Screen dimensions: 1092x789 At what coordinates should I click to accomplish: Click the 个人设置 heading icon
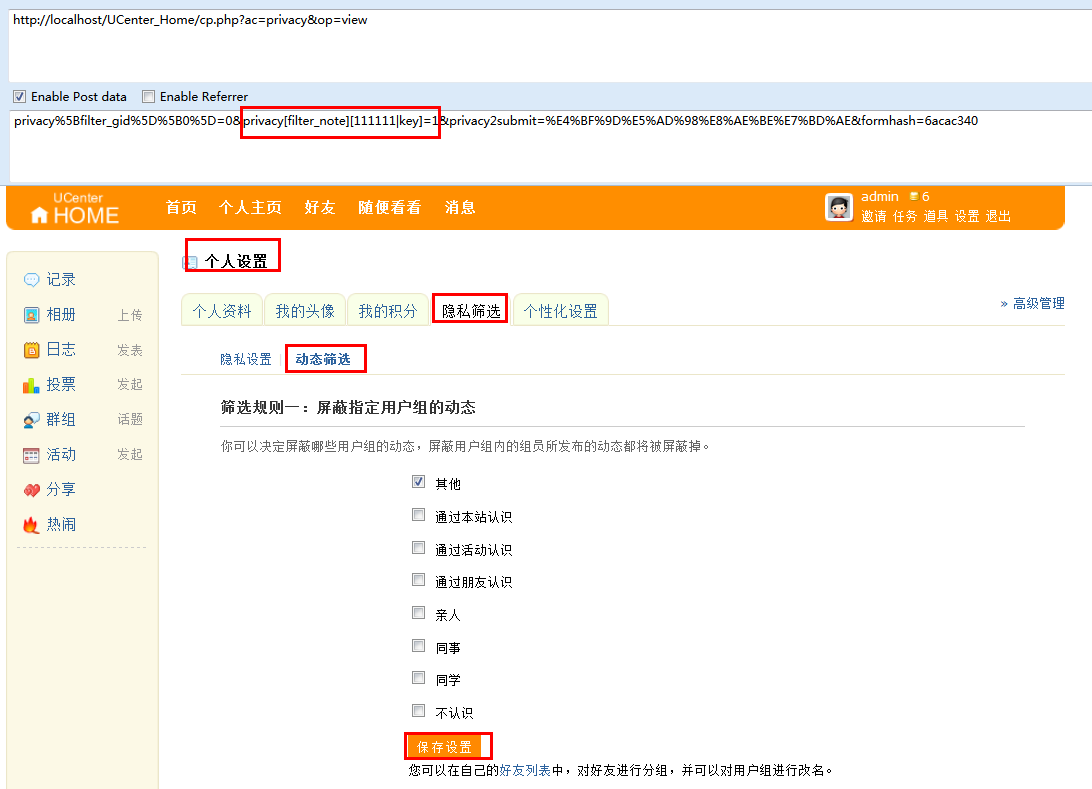(x=189, y=263)
